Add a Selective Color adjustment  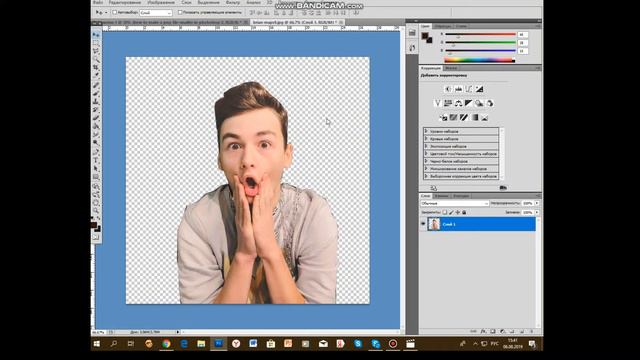pos(484,118)
